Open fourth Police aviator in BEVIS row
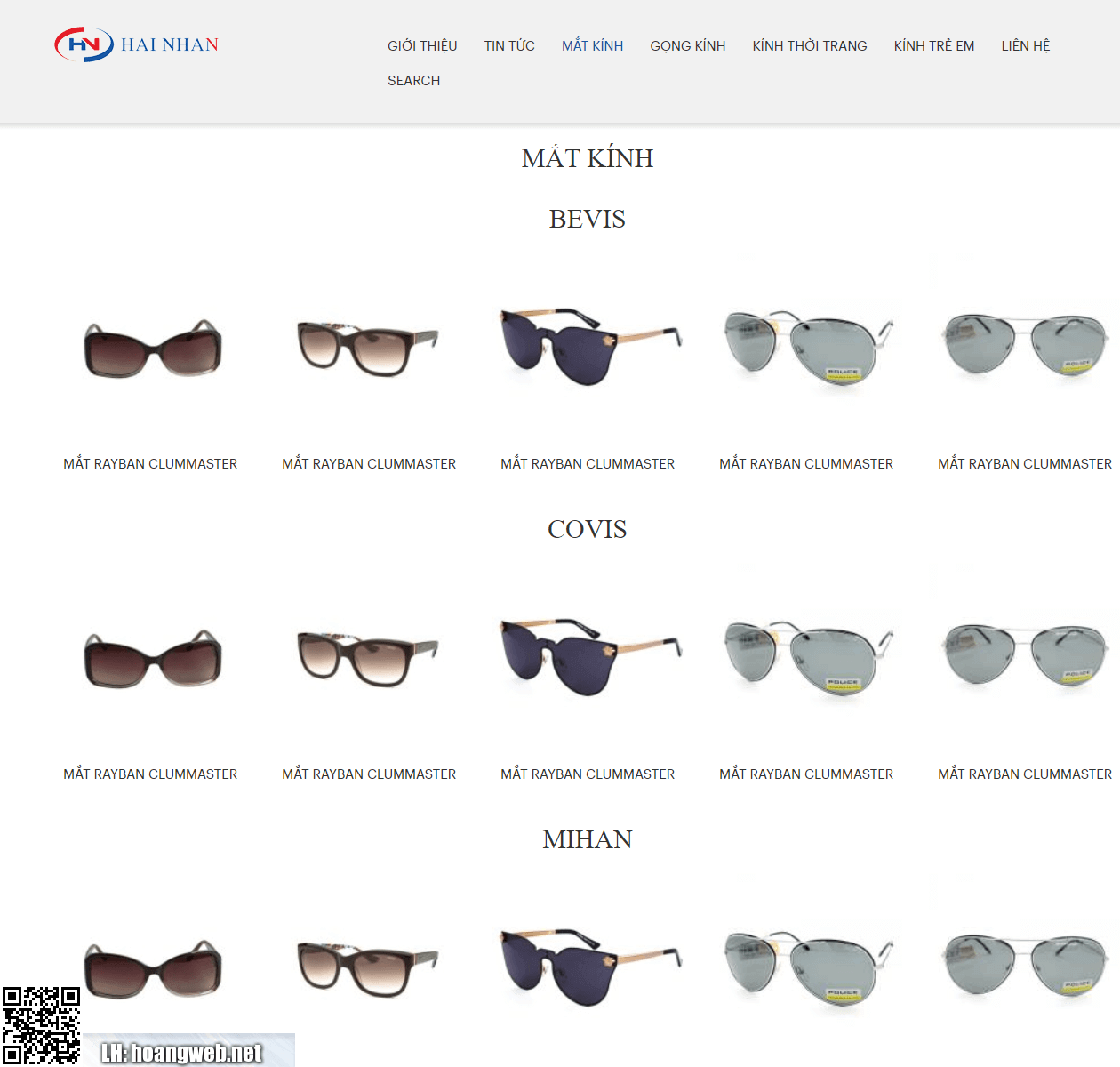 [807, 348]
